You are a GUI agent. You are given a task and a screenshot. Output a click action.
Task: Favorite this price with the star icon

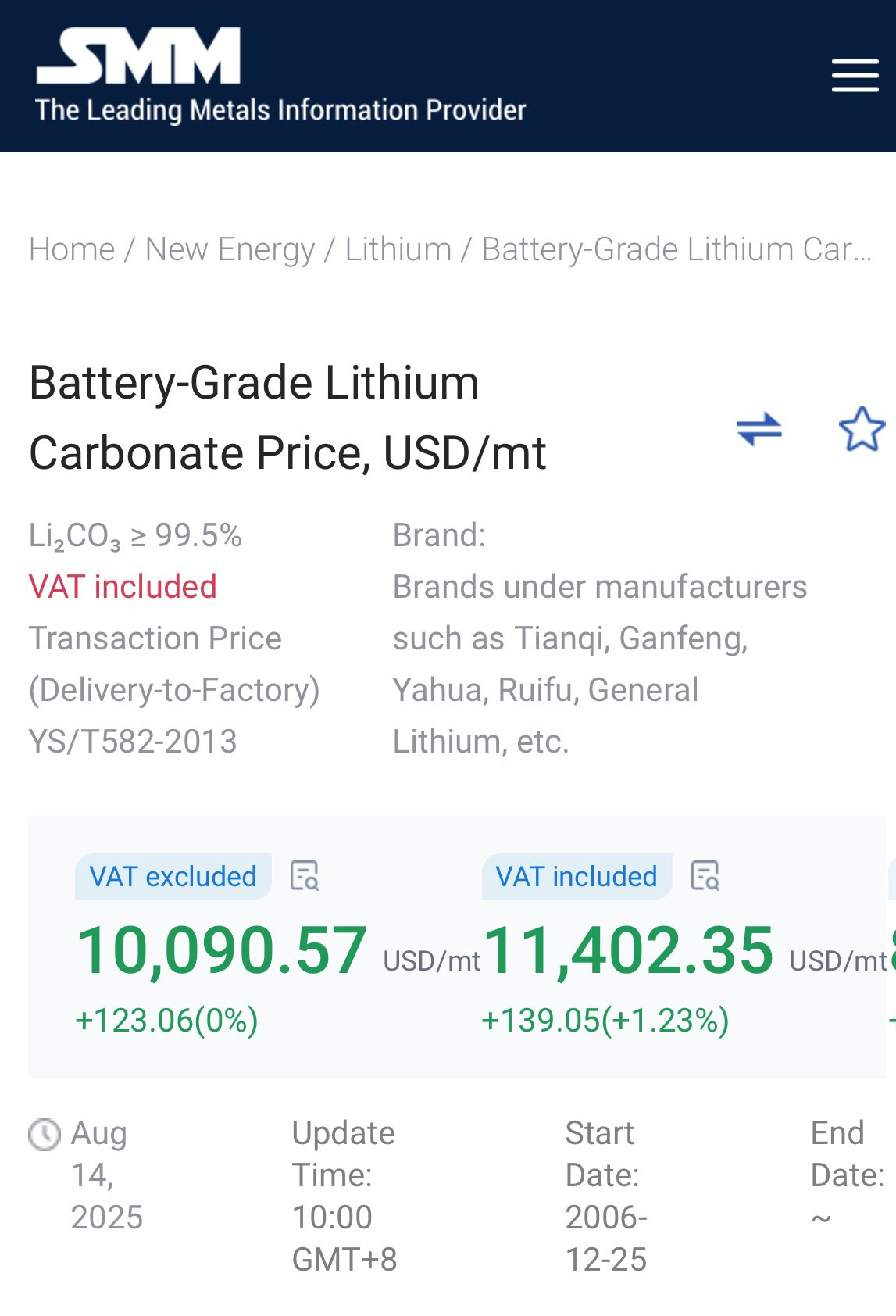click(862, 429)
